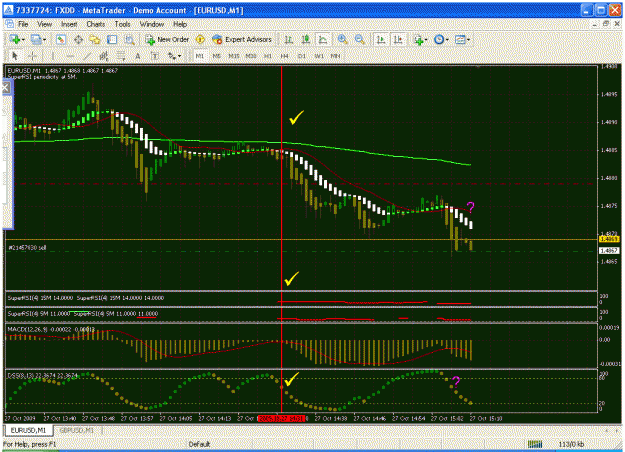The image size is (625, 452).
Task: Expand the Profiles dropdown arrow
Action: click(x=44, y=39)
